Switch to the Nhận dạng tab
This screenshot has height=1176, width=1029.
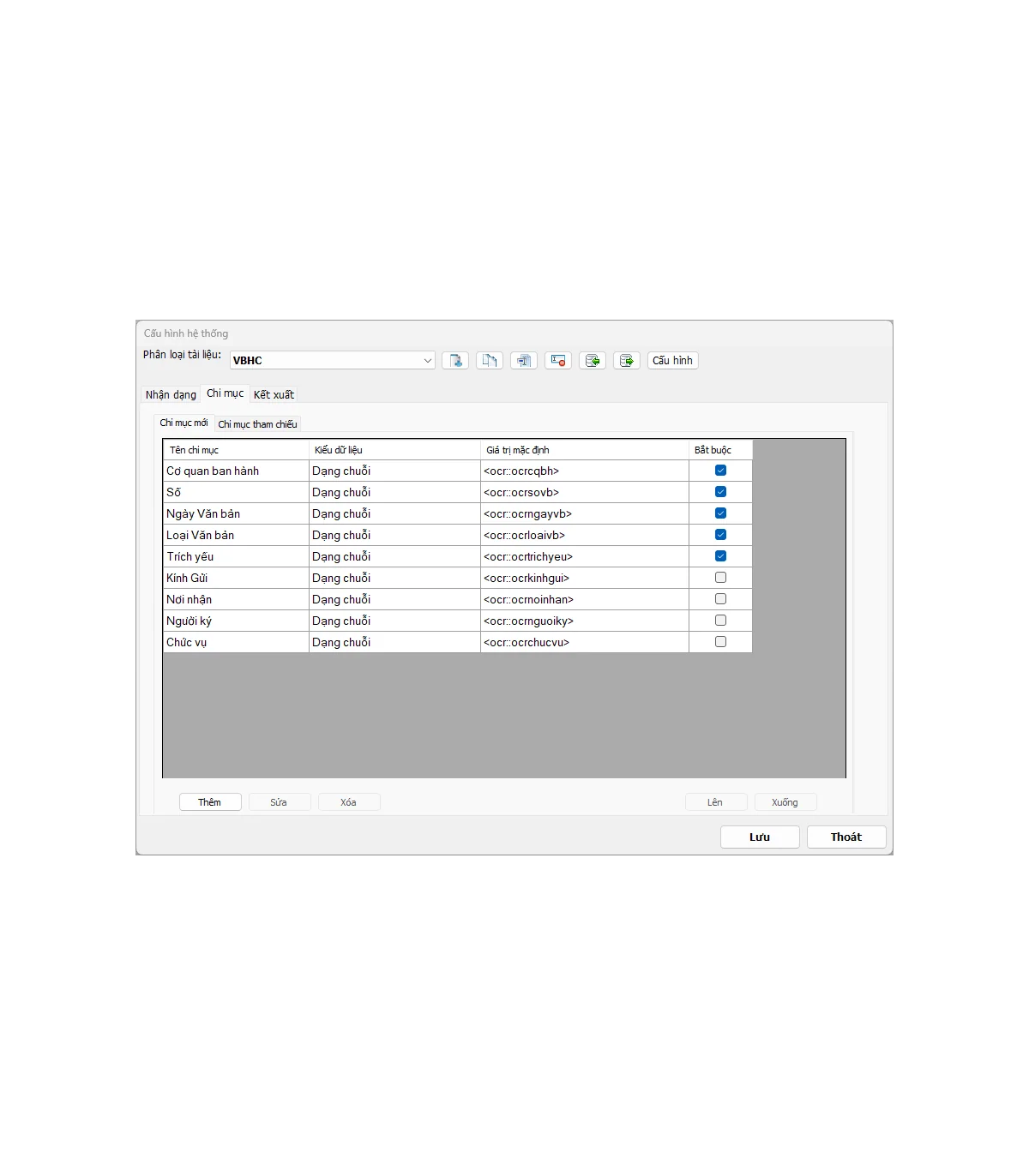click(171, 395)
